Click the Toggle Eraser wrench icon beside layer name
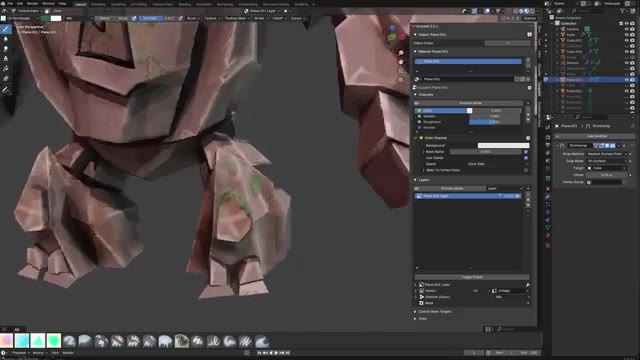Screen dimensions: 640x360 click(x=528, y=284)
